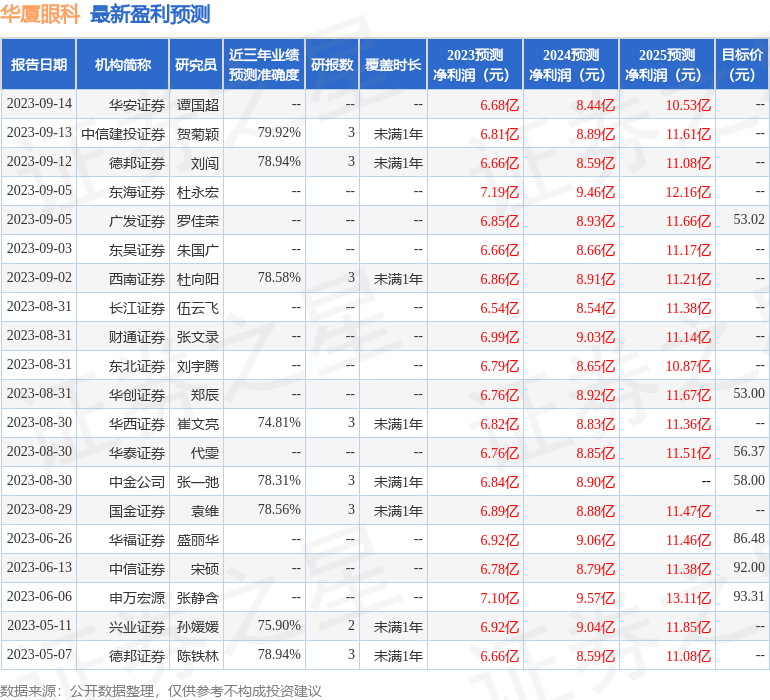Click 10.87亿 forecast value
The image size is (770, 700).
click(x=688, y=365)
